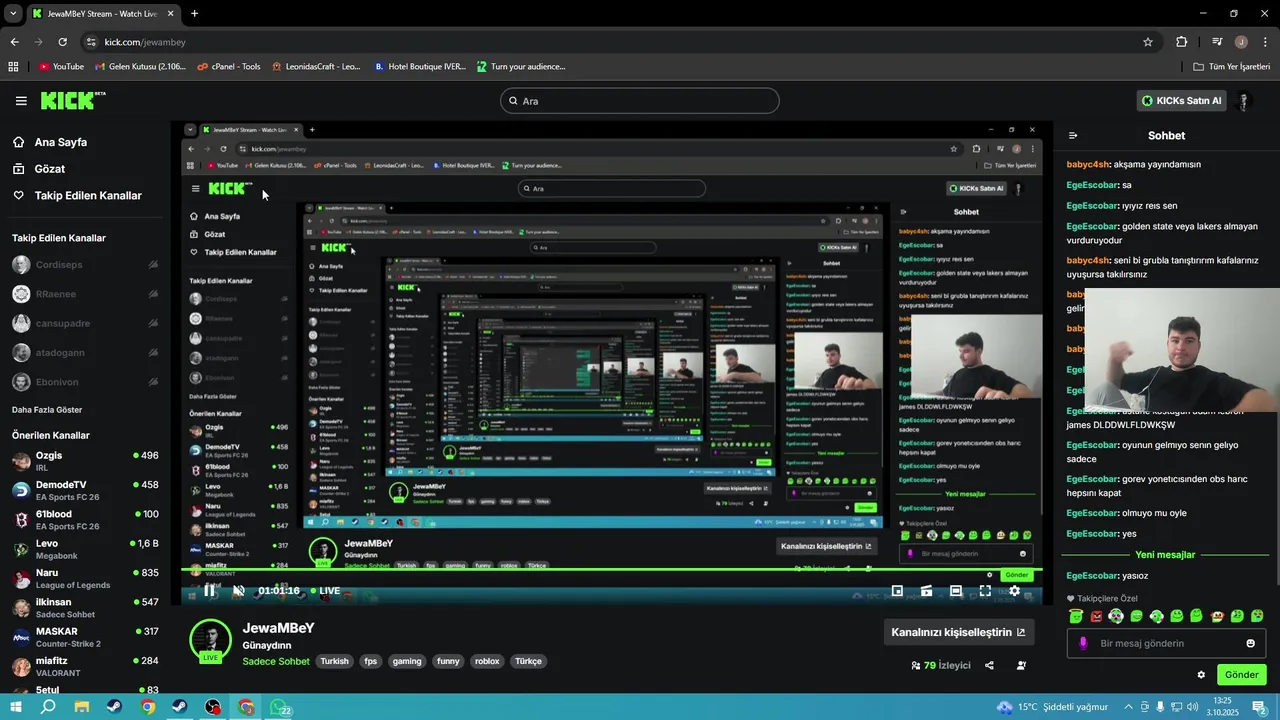Insert the angry red emote
Viewport: 1280px width, 720px height.
tap(1096, 616)
